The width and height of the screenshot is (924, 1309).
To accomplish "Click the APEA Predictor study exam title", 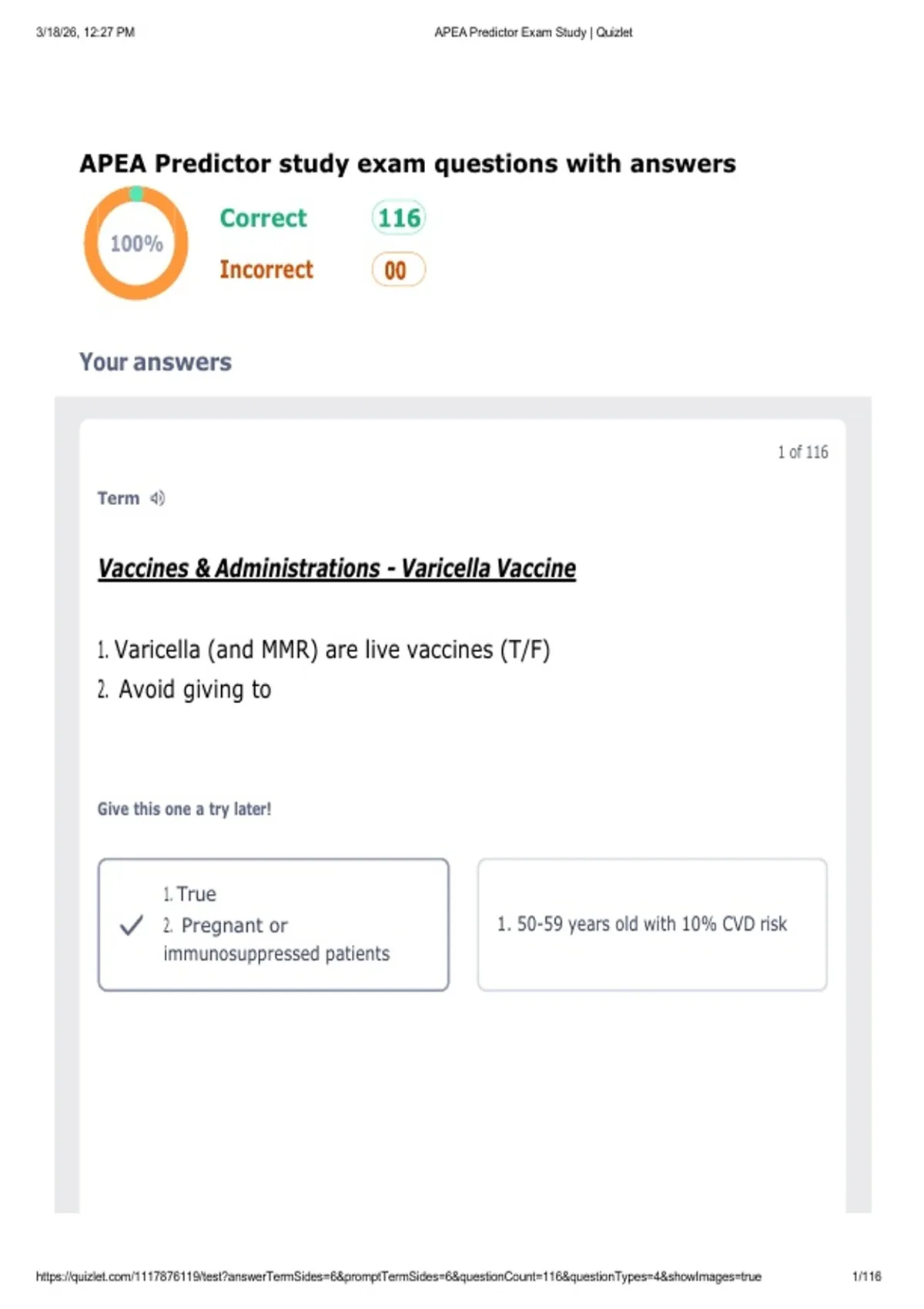I will 407,164.
